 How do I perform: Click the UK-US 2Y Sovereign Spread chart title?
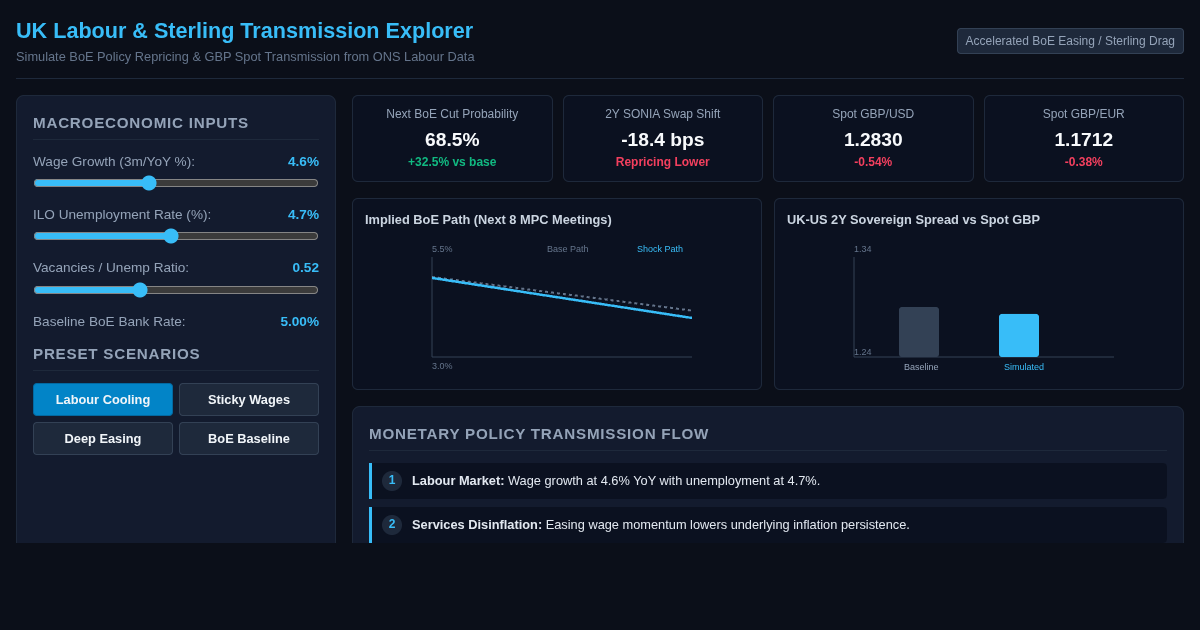pyautogui.click(x=913, y=220)
